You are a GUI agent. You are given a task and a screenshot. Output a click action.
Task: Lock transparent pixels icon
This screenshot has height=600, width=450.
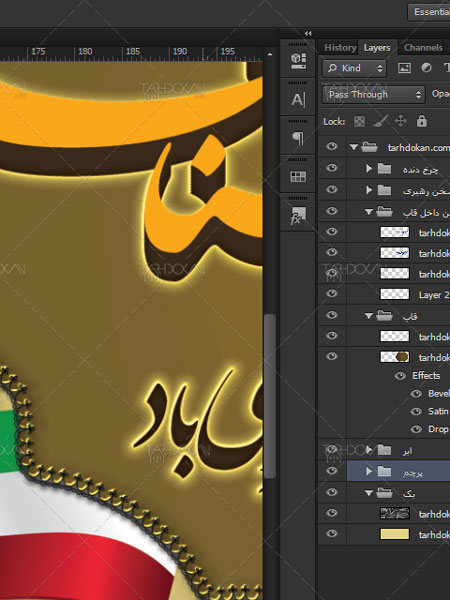pyautogui.click(x=359, y=122)
